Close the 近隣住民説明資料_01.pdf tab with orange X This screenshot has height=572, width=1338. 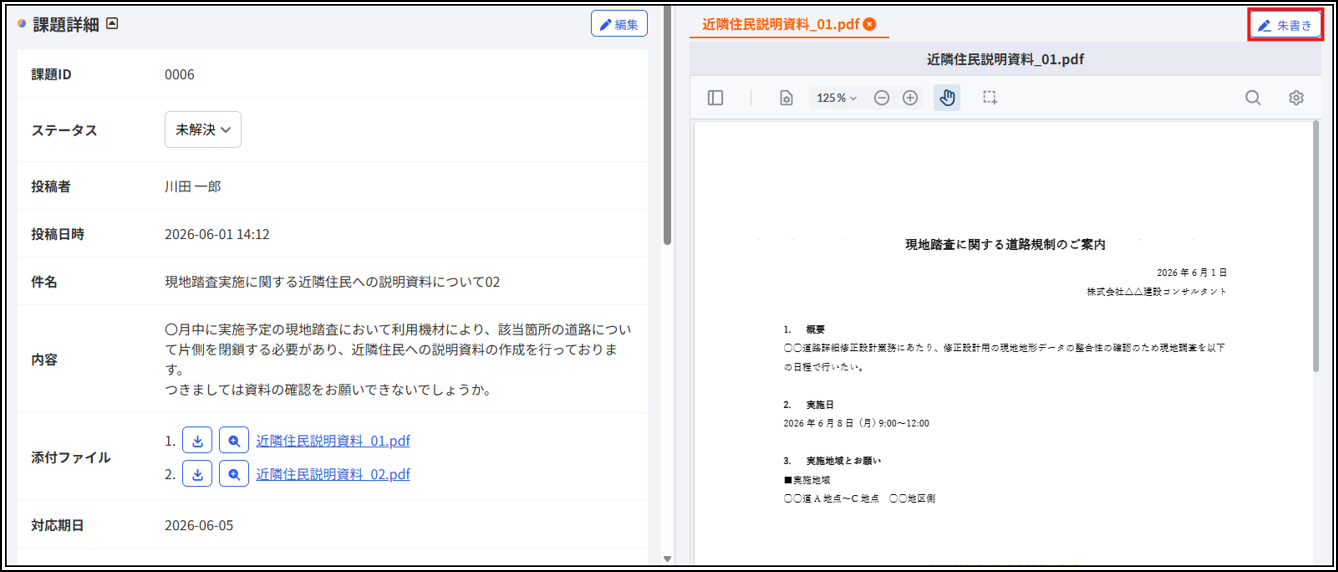coord(870,24)
